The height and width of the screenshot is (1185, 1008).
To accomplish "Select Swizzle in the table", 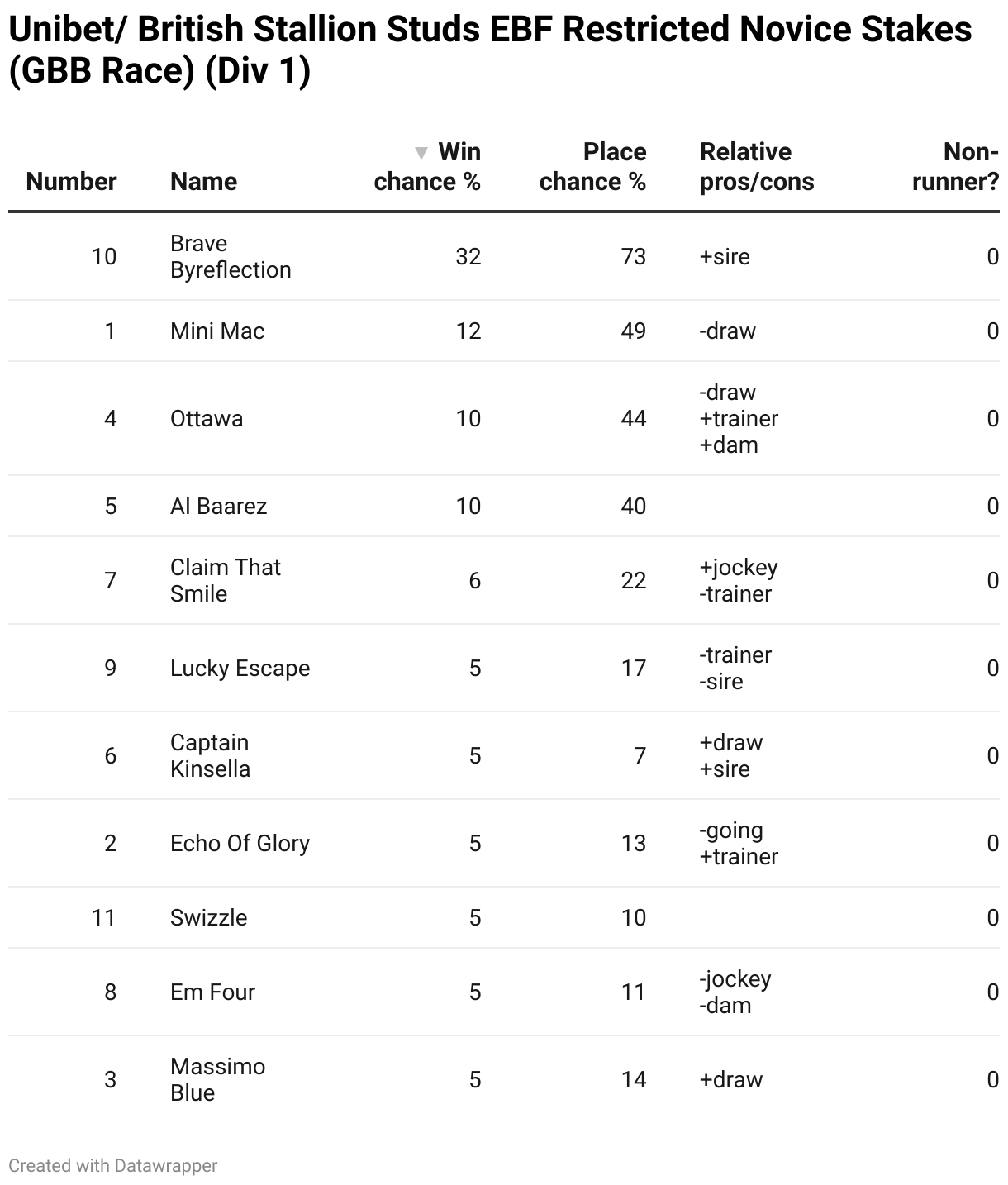I will click(208, 918).
